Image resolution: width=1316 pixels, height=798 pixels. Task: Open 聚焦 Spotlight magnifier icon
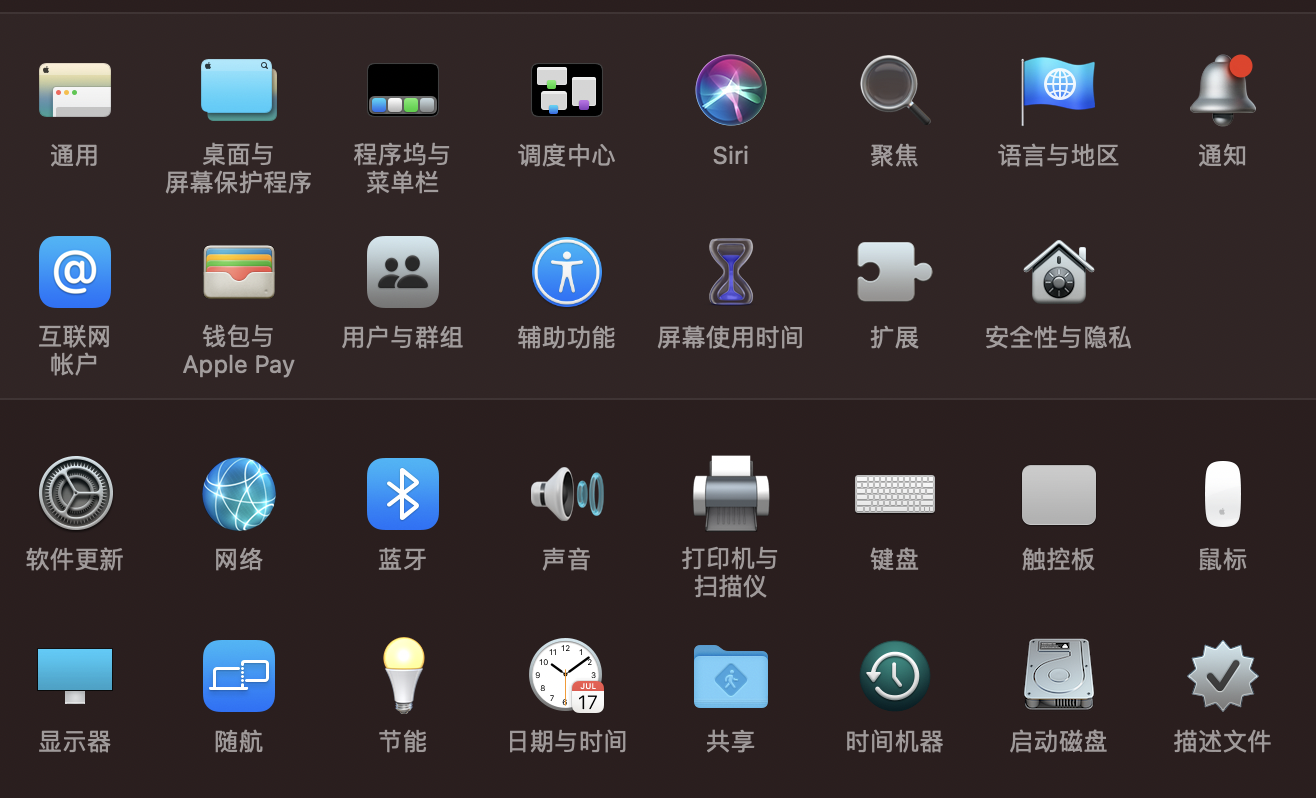tap(895, 90)
